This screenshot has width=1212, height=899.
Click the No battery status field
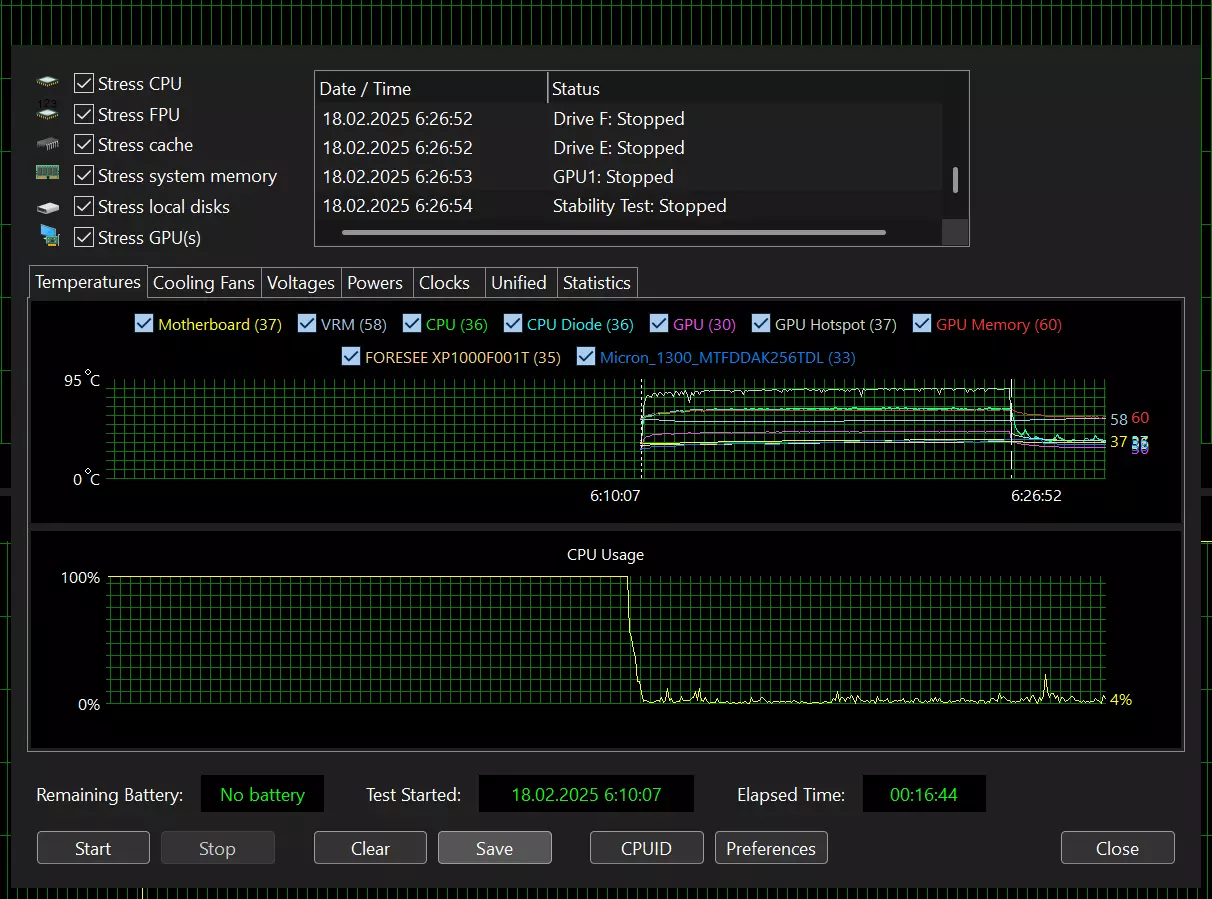[262, 795]
